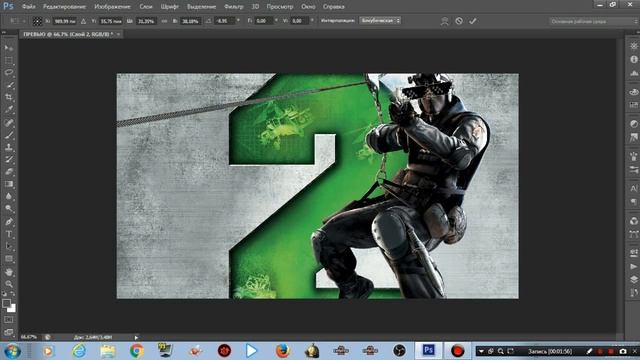640x360 pixels.
Task: Select the Hand tool
Action: coord(9,272)
